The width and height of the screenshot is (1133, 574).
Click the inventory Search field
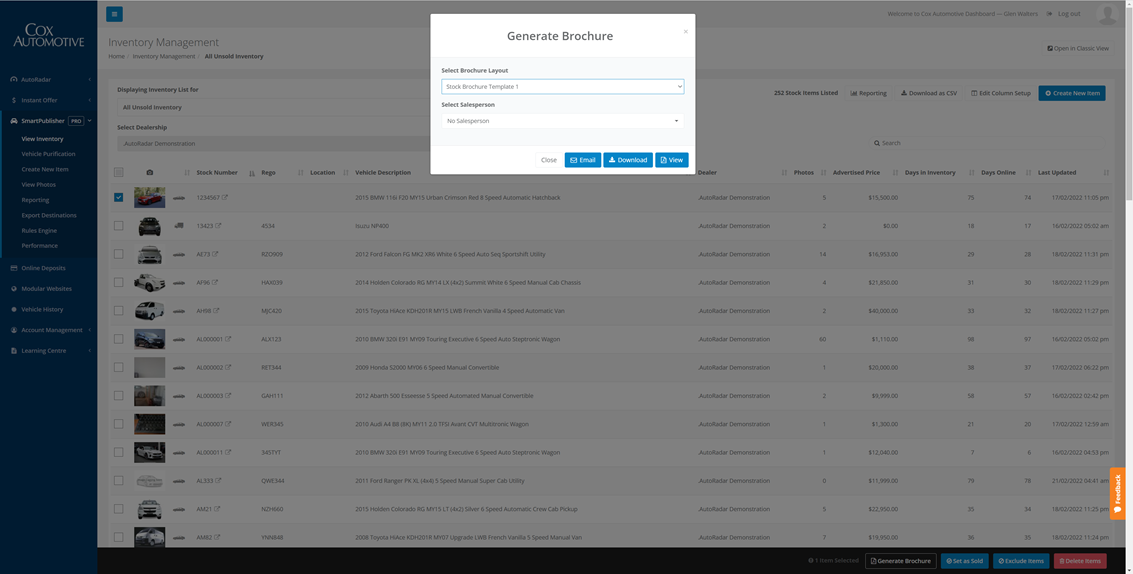pos(987,143)
